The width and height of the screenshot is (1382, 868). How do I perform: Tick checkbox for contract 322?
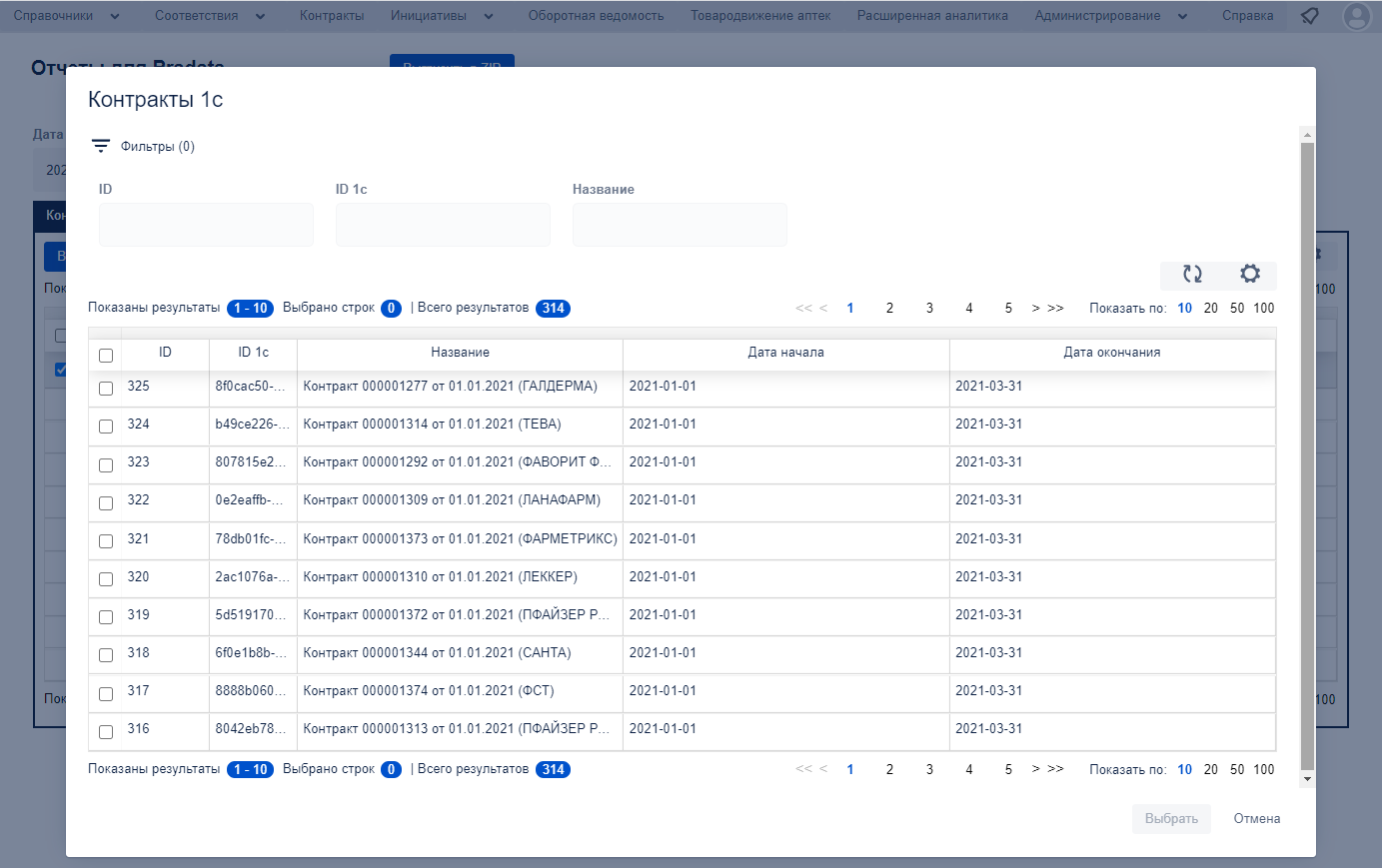[x=106, y=502]
